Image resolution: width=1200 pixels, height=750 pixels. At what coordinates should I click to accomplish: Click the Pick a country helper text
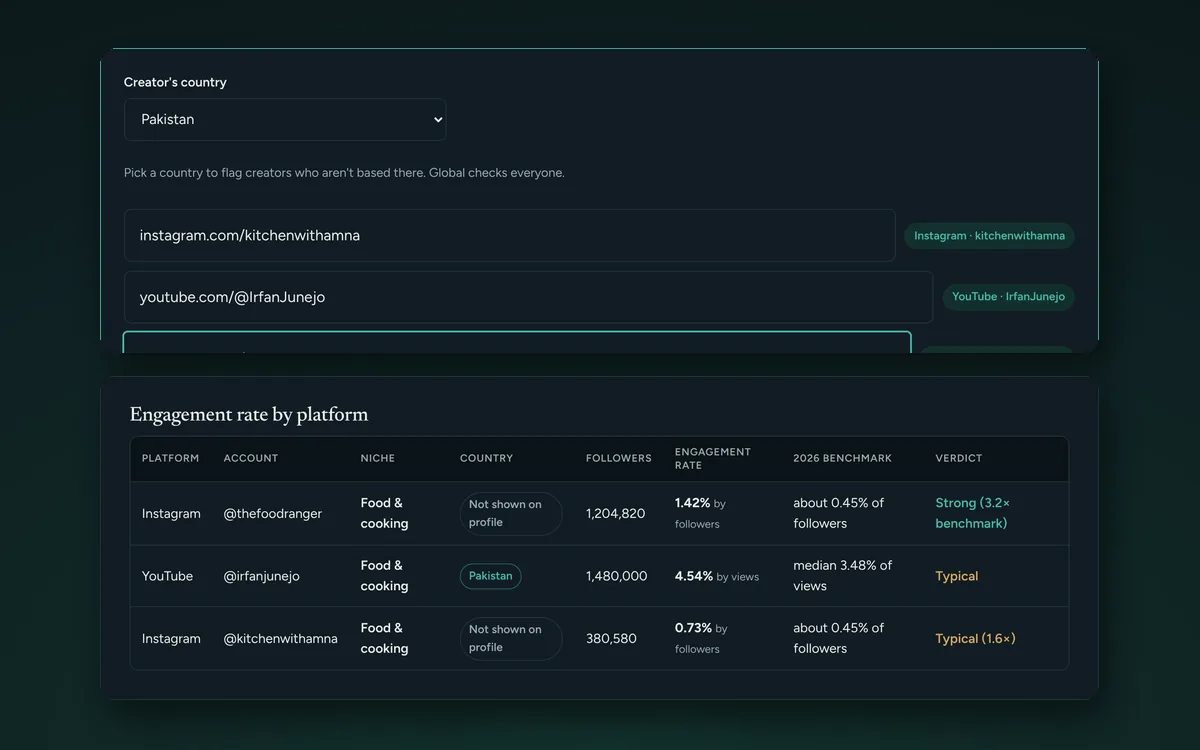(x=344, y=173)
